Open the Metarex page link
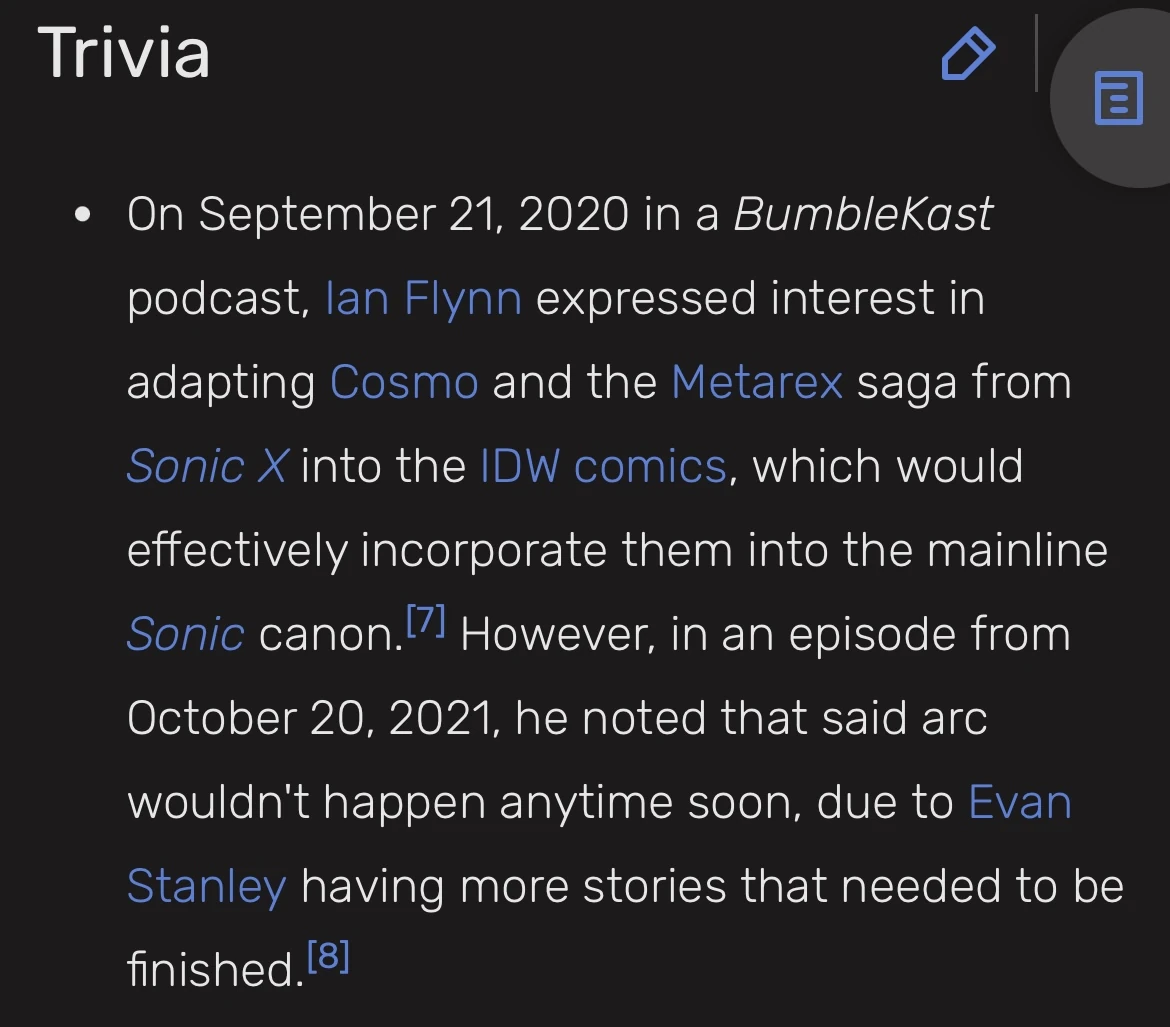 (757, 381)
